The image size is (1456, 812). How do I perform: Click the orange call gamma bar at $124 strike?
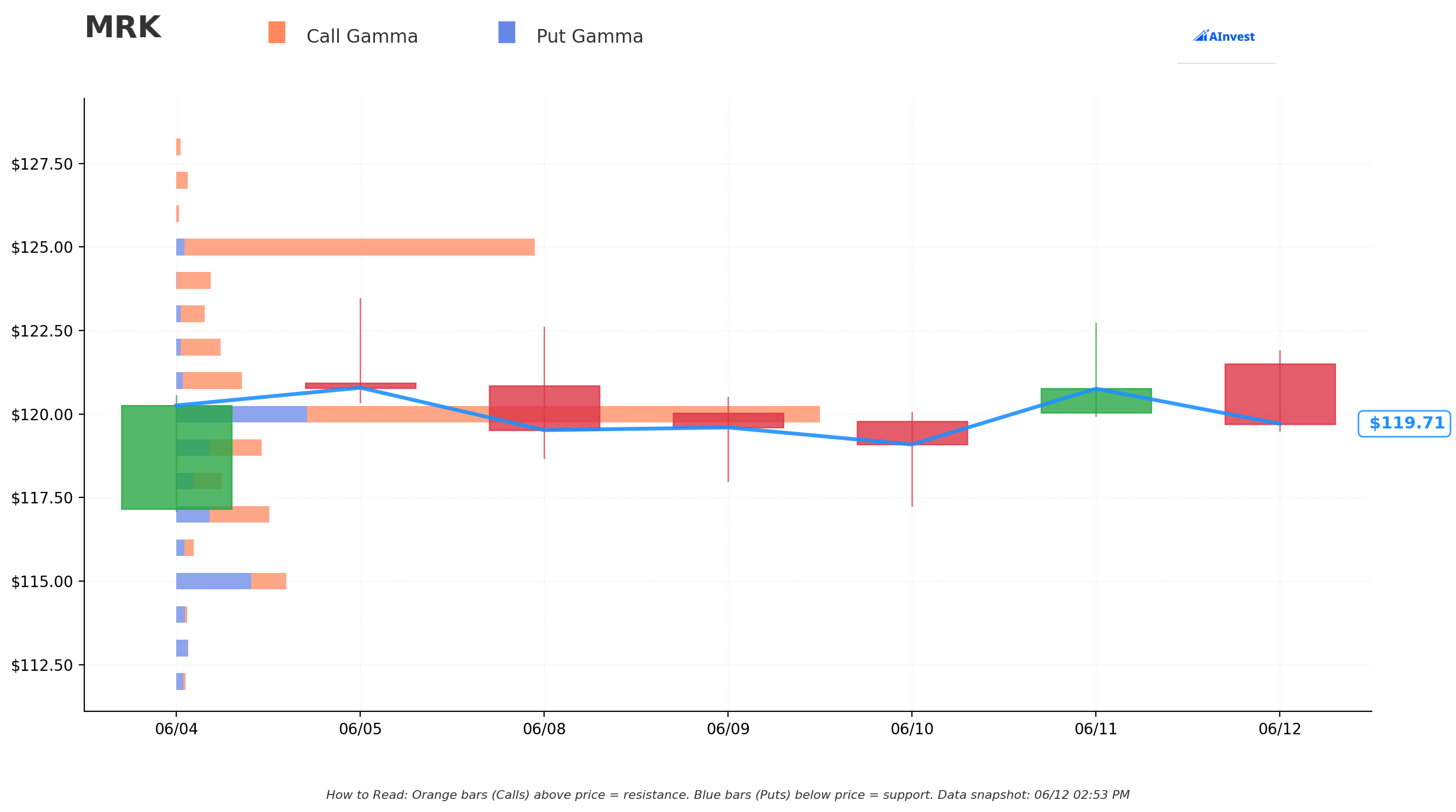(x=194, y=280)
